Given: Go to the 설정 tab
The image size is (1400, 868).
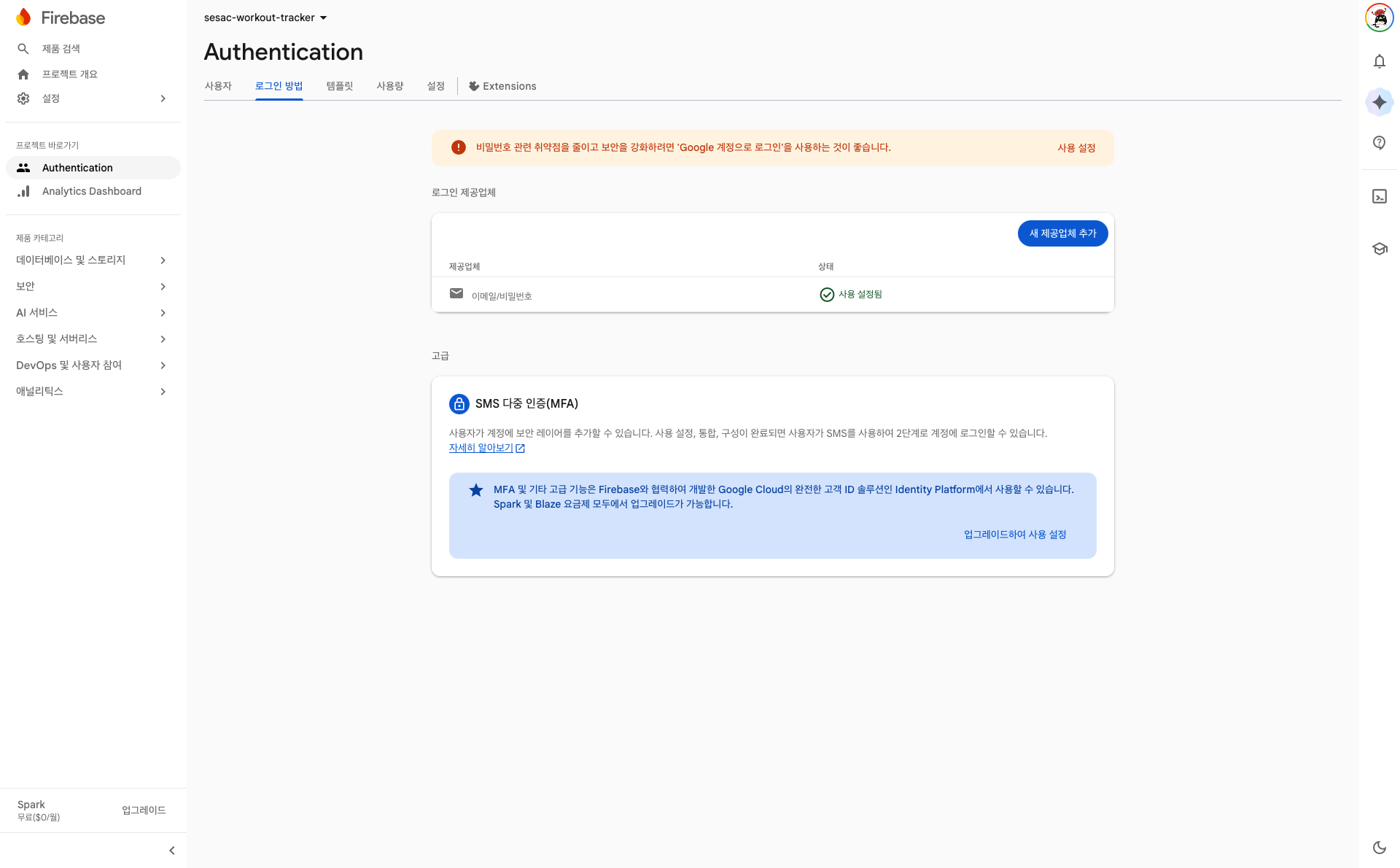Looking at the screenshot, I should 436,86.
